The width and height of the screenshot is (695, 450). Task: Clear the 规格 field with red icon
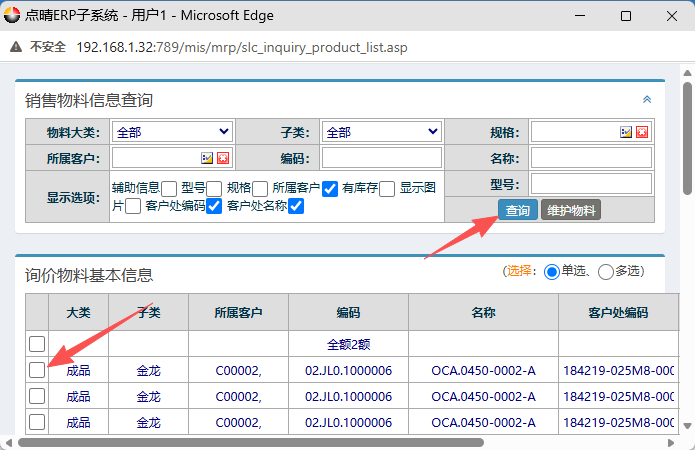[x=642, y=132]
